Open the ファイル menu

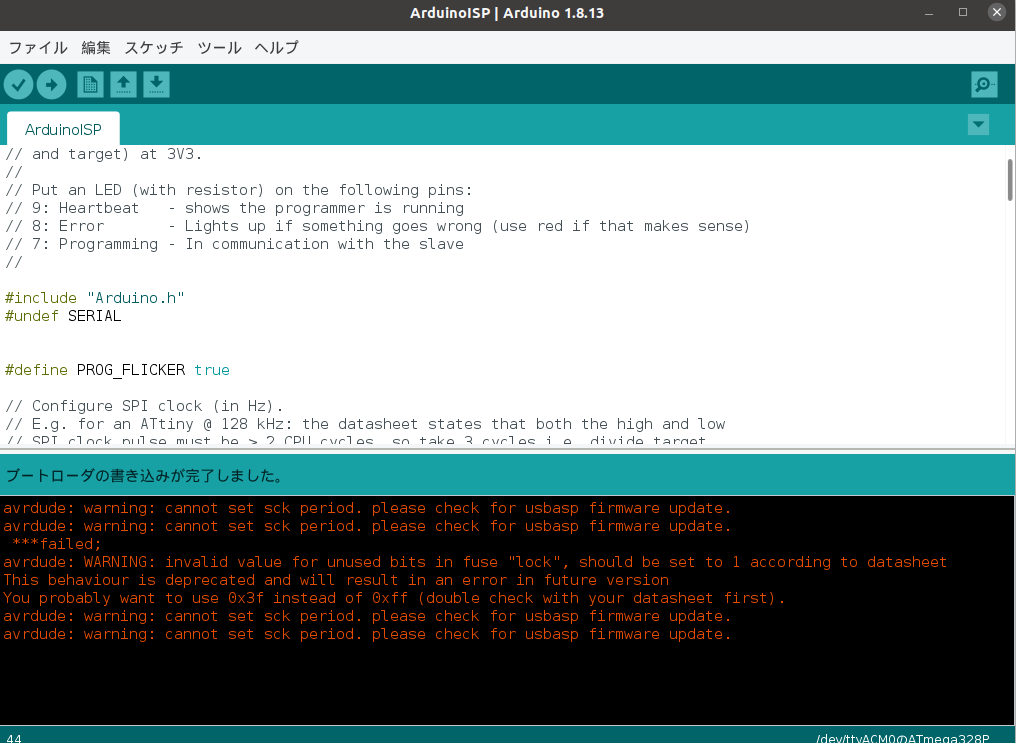[x=38, y=48]
